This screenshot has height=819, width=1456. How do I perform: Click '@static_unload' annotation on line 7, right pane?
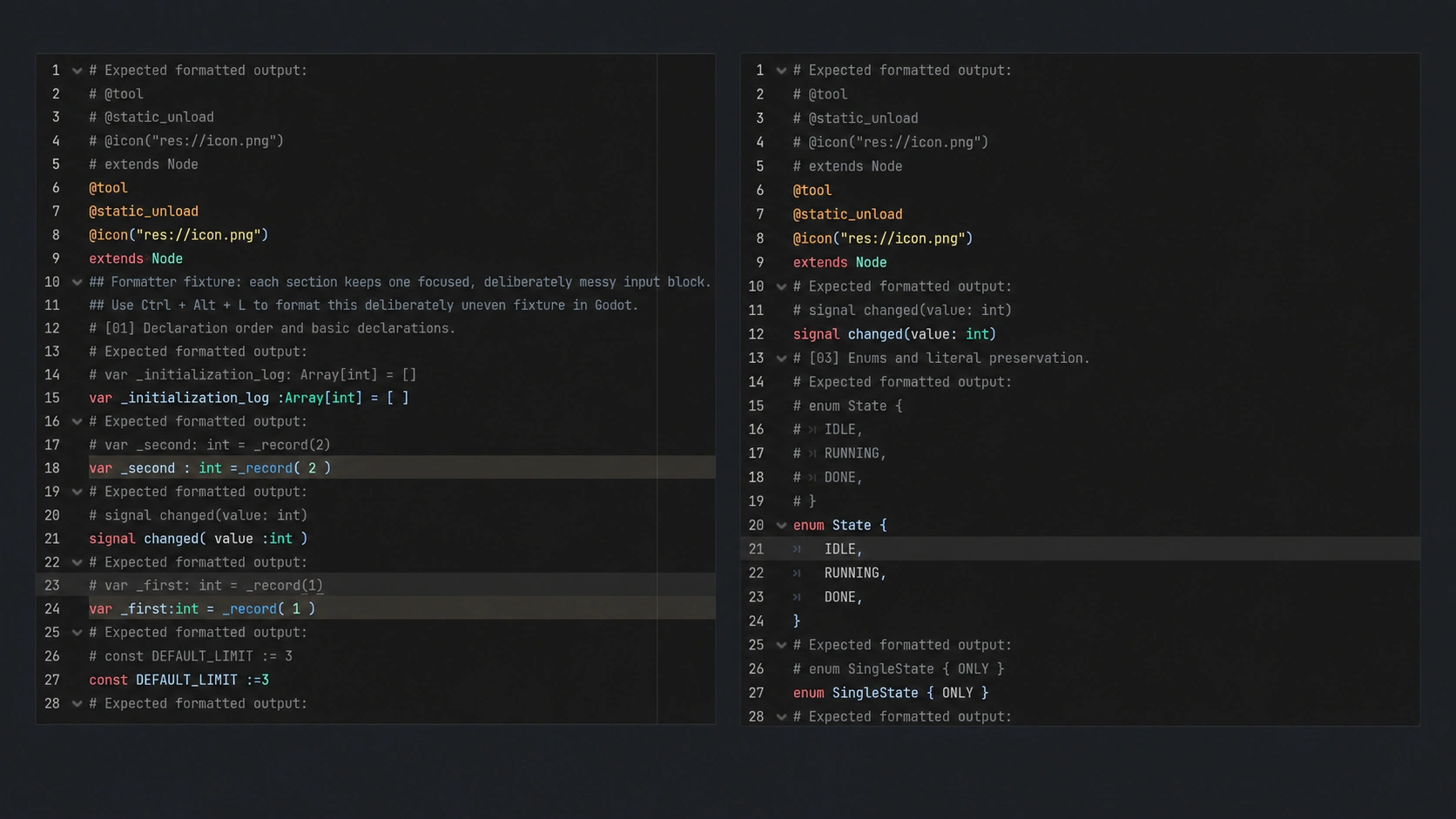coord(847,214)
